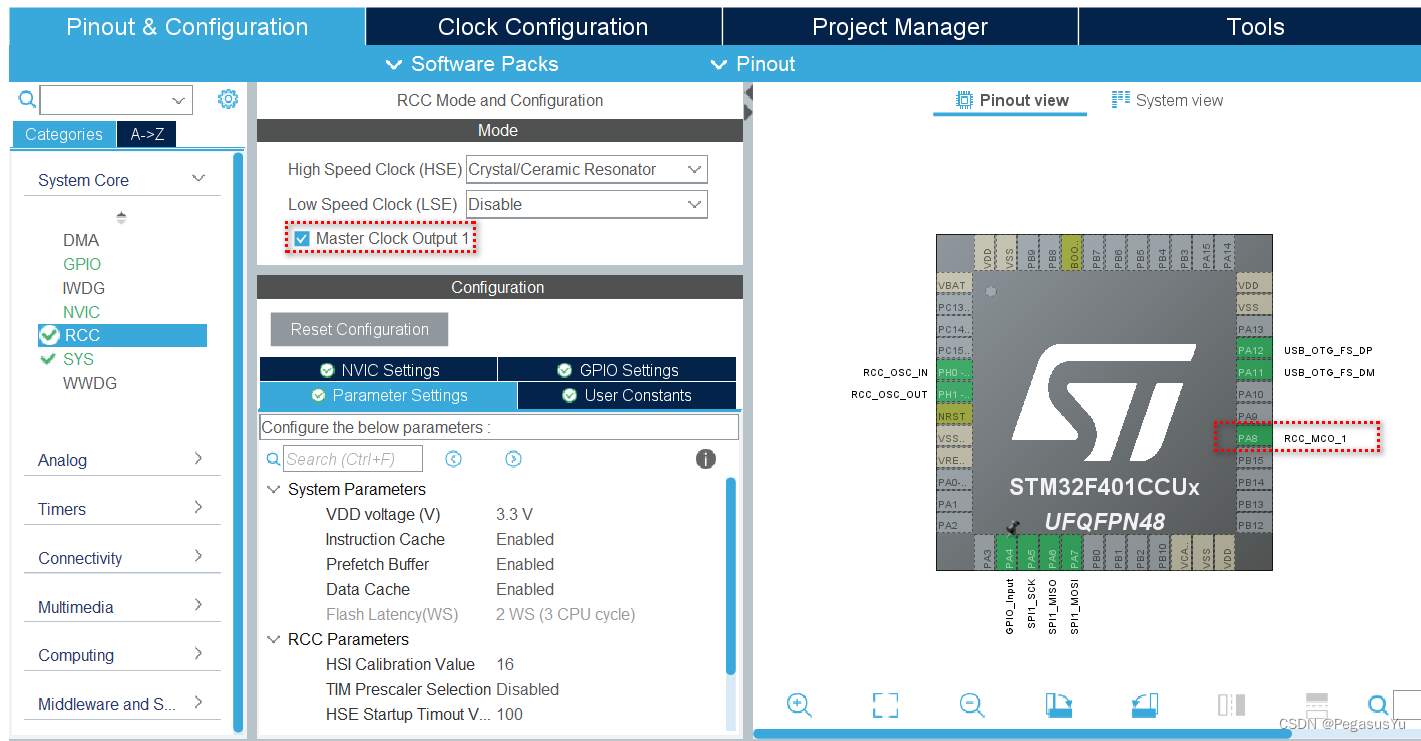Click the magnifier beside parameter search box
The width and height of the screenshot is (1421, 741).
[273, 459]
